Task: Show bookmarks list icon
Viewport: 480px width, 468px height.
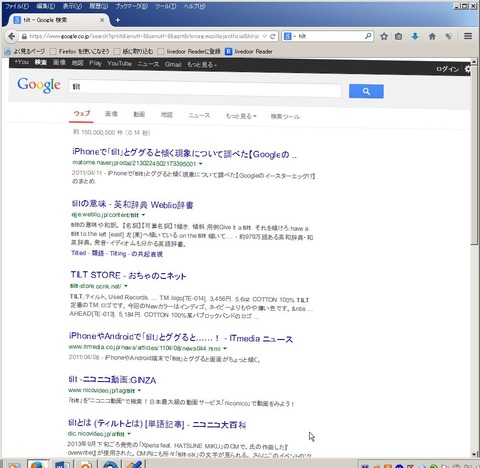Action: point(398,36)
